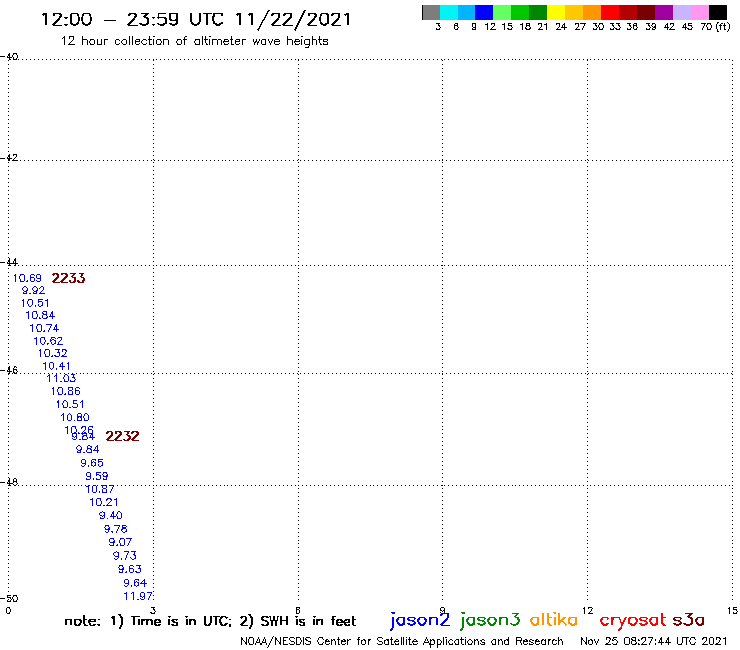Select the longitude axis label 6

pyautogui.click(x=298, y=610)
